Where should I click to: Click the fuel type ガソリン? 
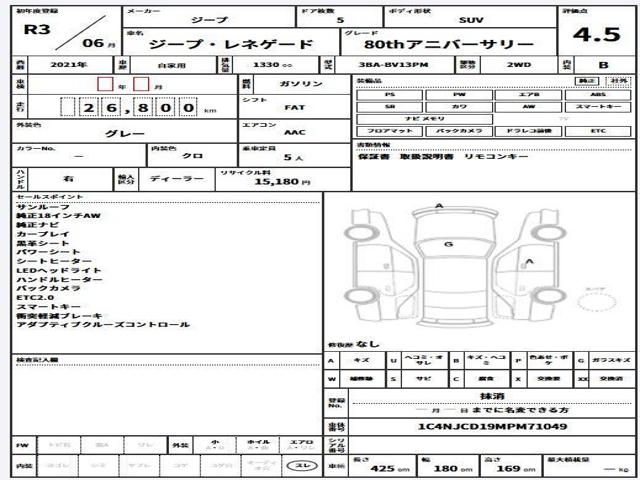click(x=301, y=84)
